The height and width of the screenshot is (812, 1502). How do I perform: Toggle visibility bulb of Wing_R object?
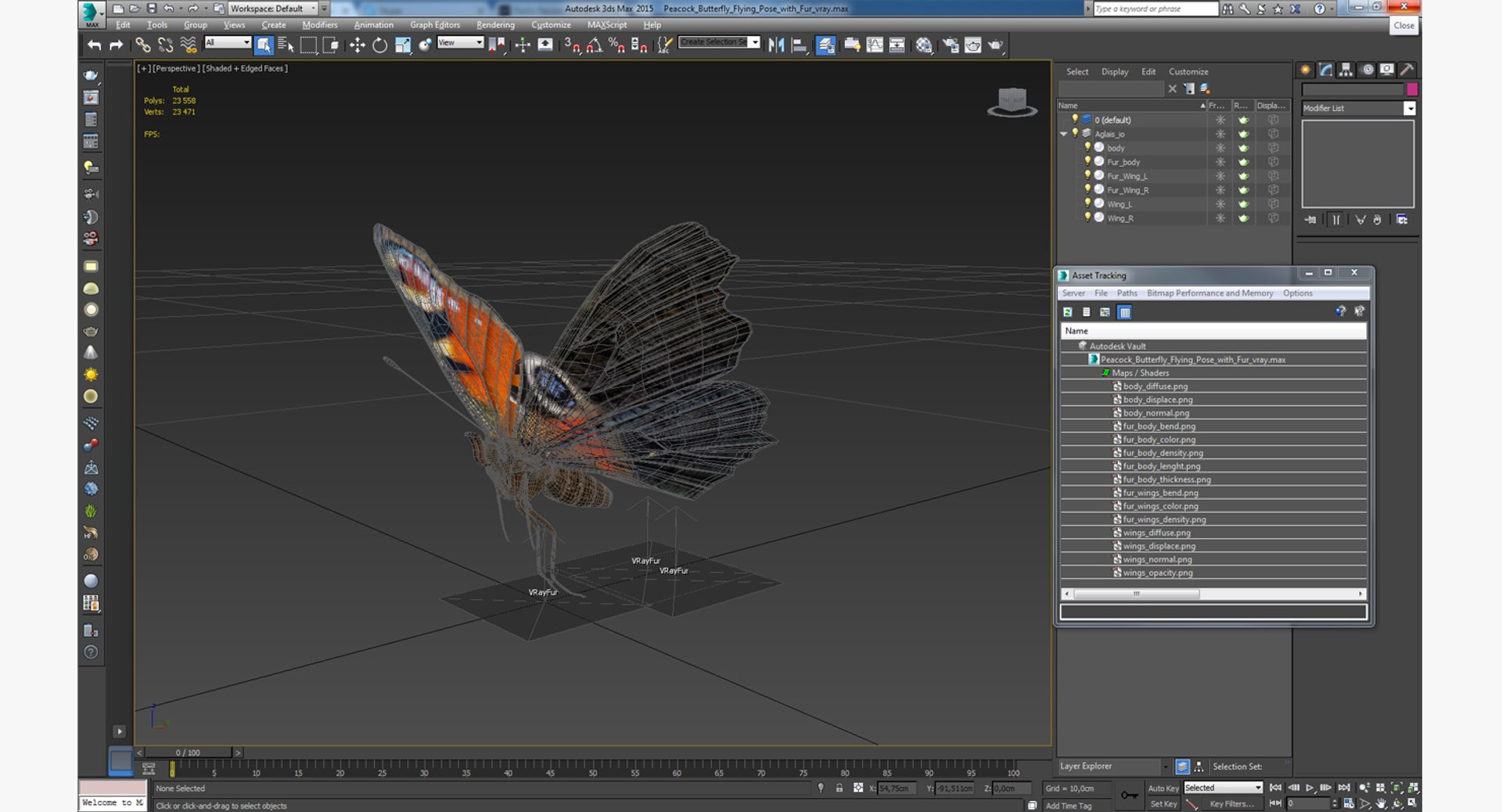tap(1087, 217)
